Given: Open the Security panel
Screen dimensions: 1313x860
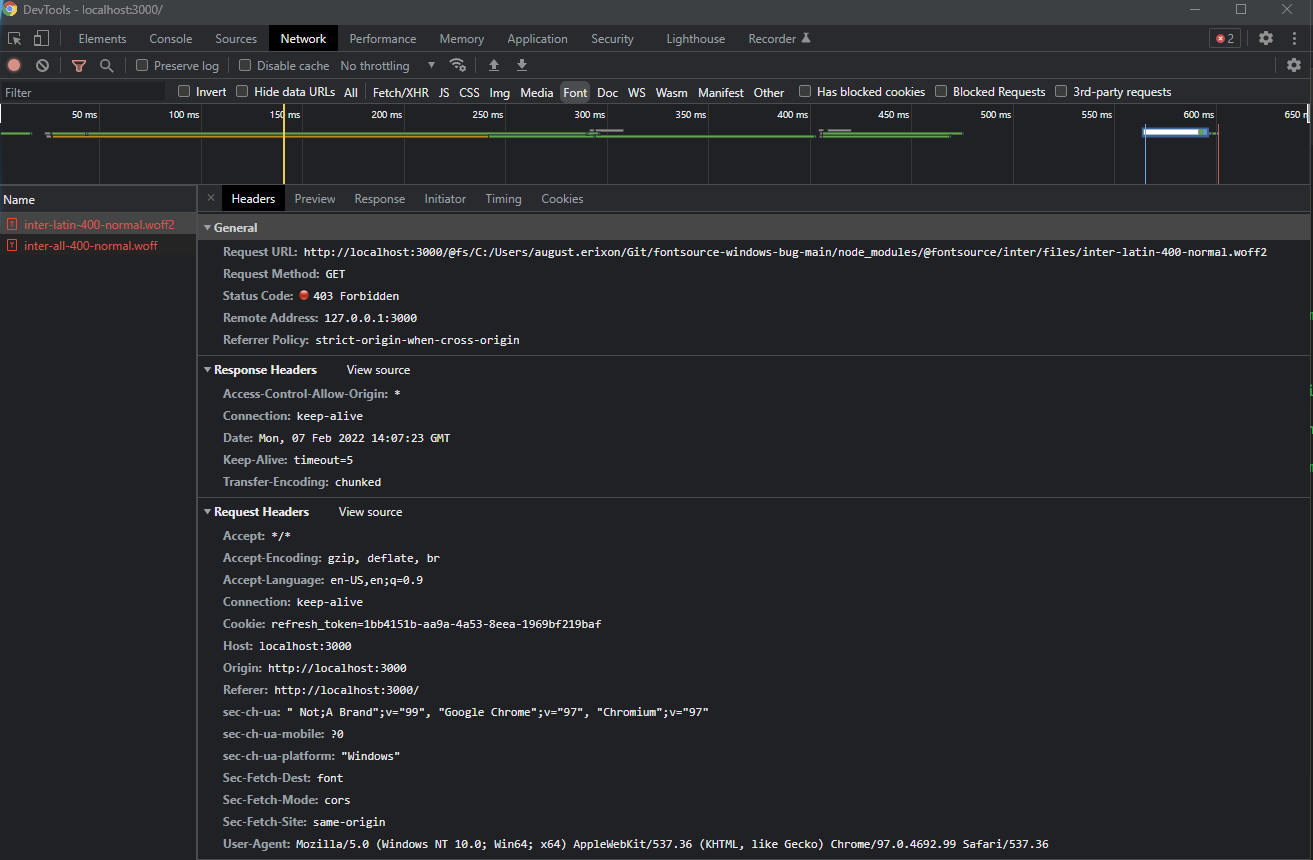Looking at the screenshot, I should [x=612, y=39].
